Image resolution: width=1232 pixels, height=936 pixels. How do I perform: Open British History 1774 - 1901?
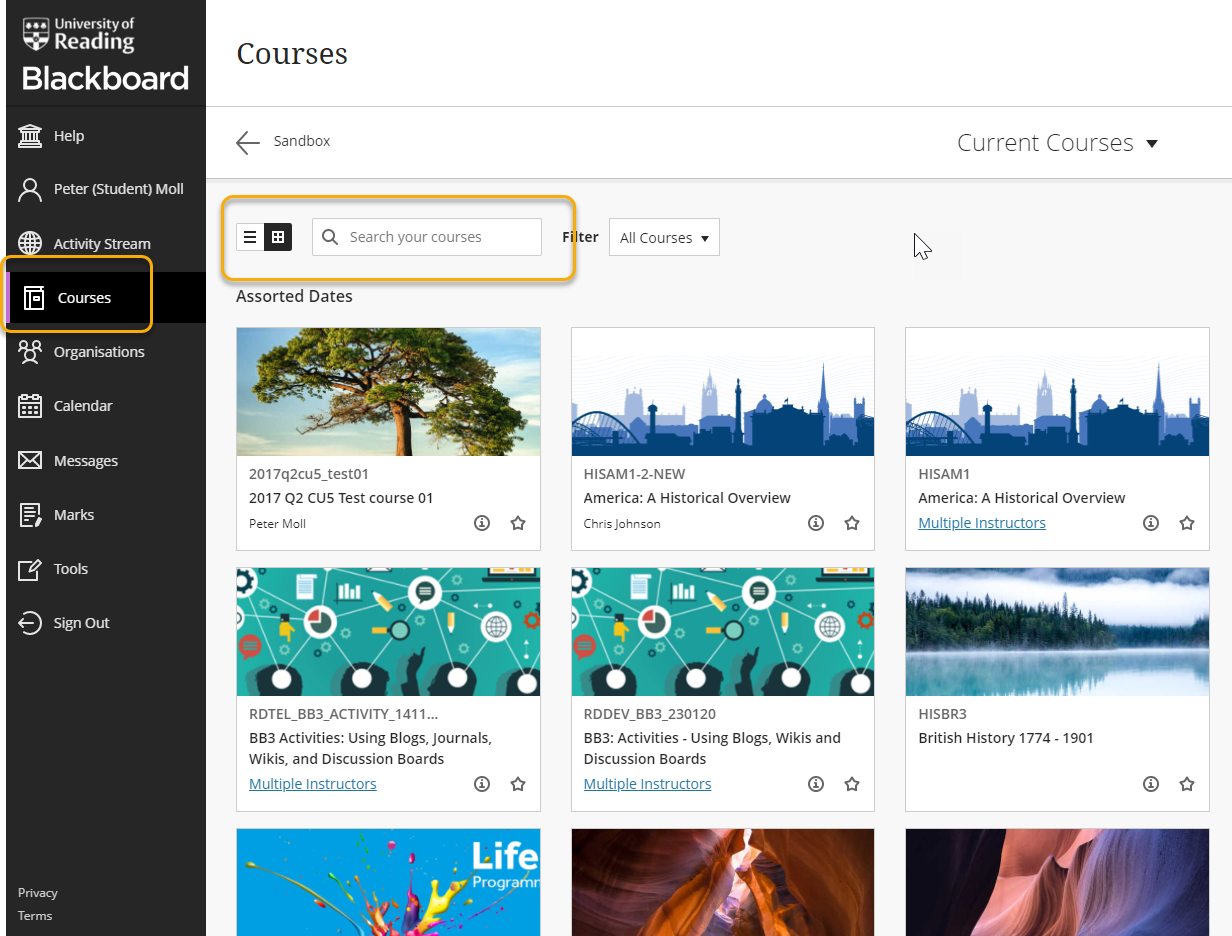pos(1006,738)
